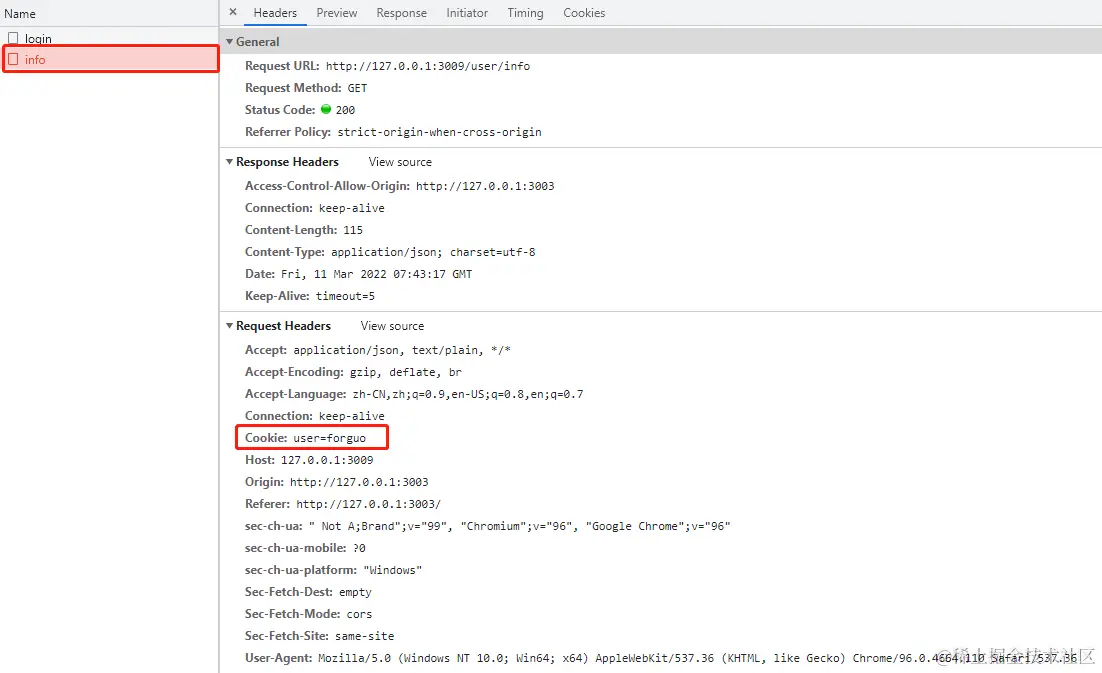
Task: Collapse the Response Headers section
Action: tap(229, 162)
